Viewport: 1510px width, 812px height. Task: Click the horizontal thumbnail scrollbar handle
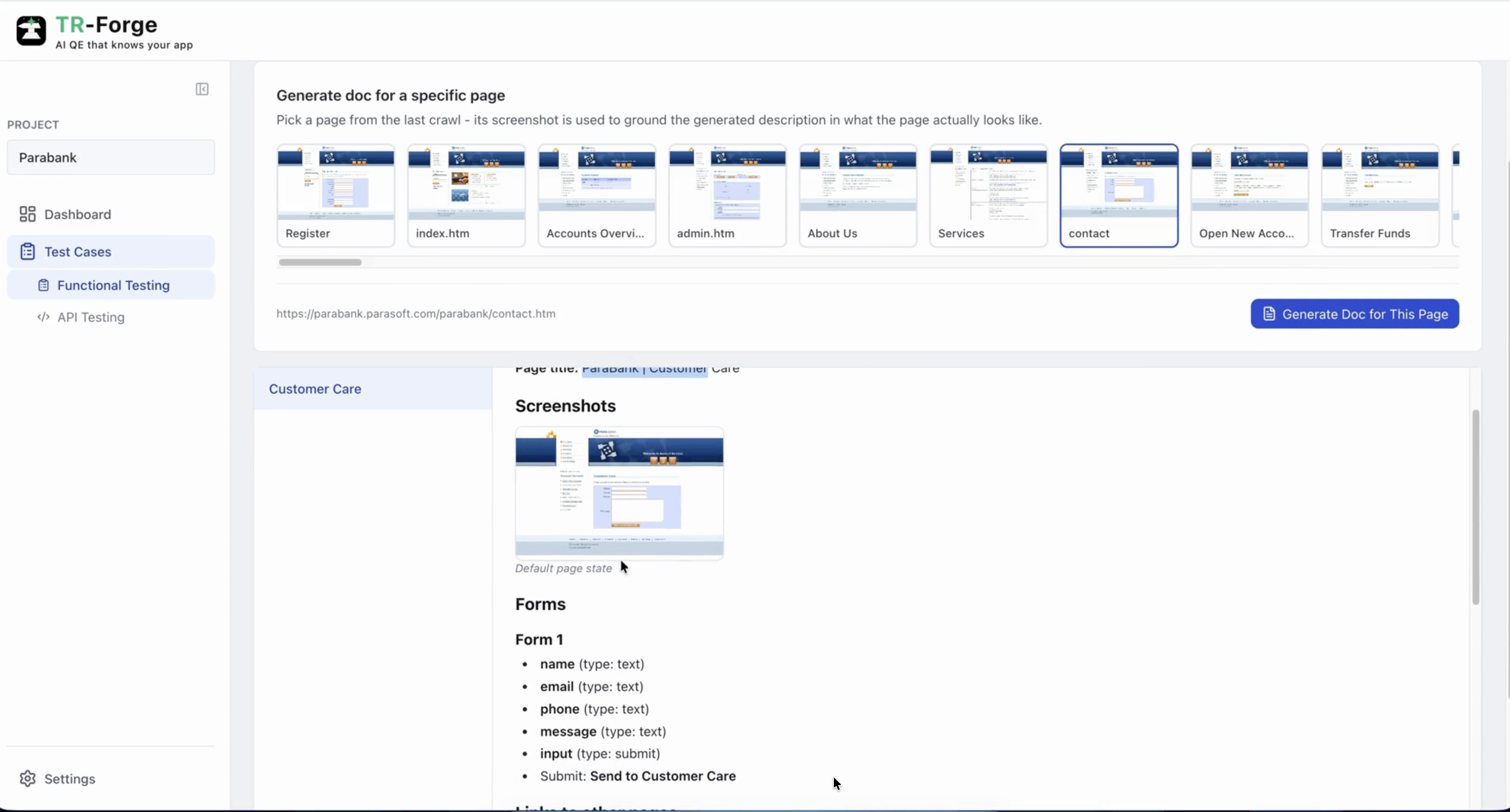[320, 262]
